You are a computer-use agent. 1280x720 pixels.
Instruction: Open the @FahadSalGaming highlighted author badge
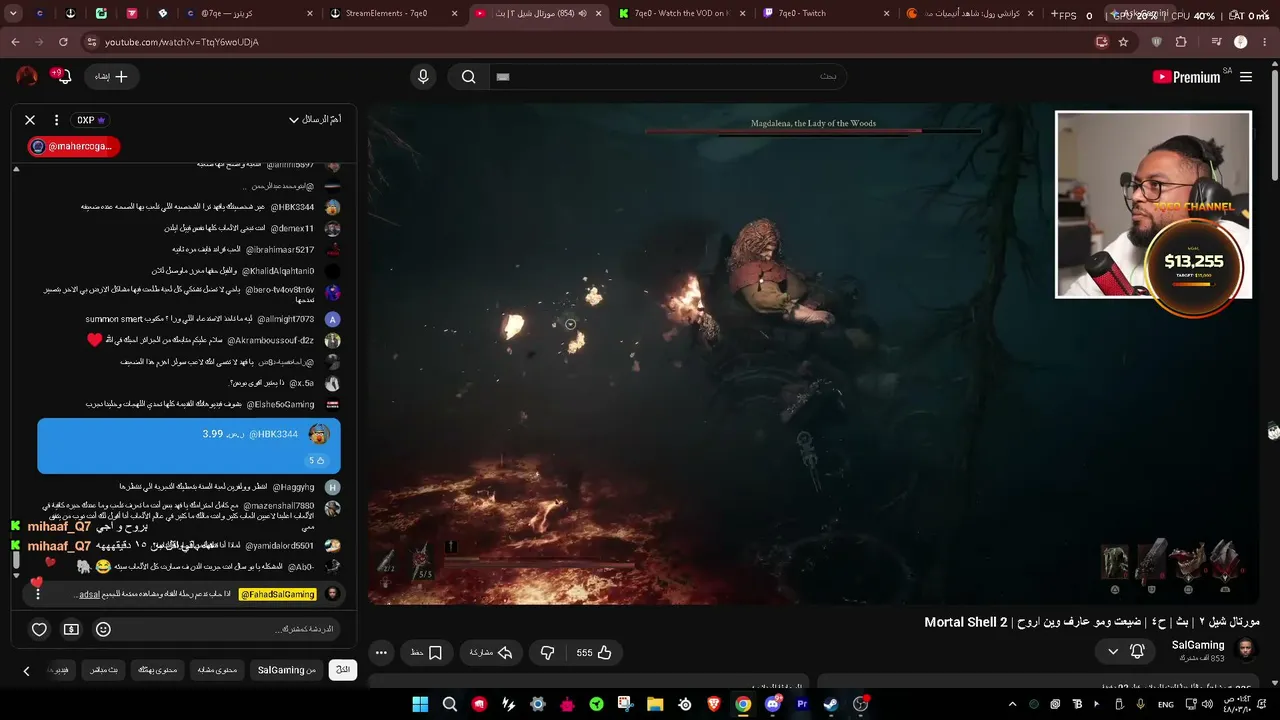click(278, 594)
